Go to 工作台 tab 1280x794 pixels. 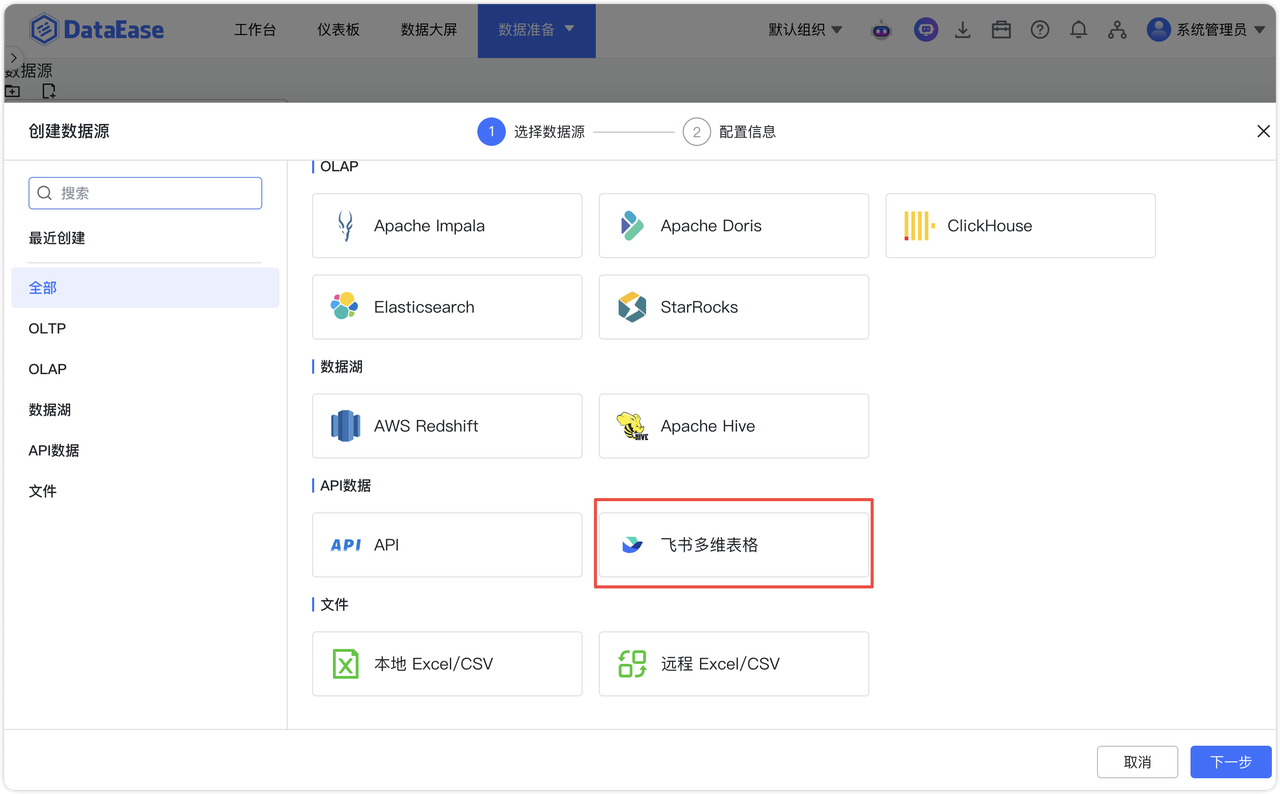point(255,30)
